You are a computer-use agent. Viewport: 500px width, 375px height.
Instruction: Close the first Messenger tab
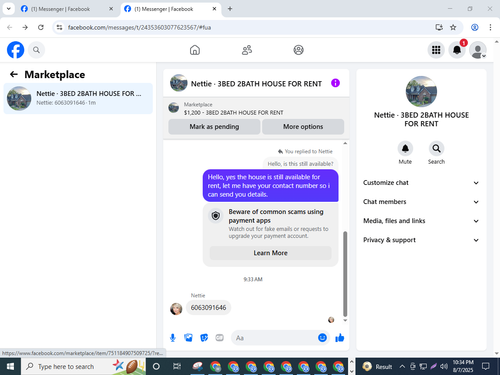pos(111,9)
